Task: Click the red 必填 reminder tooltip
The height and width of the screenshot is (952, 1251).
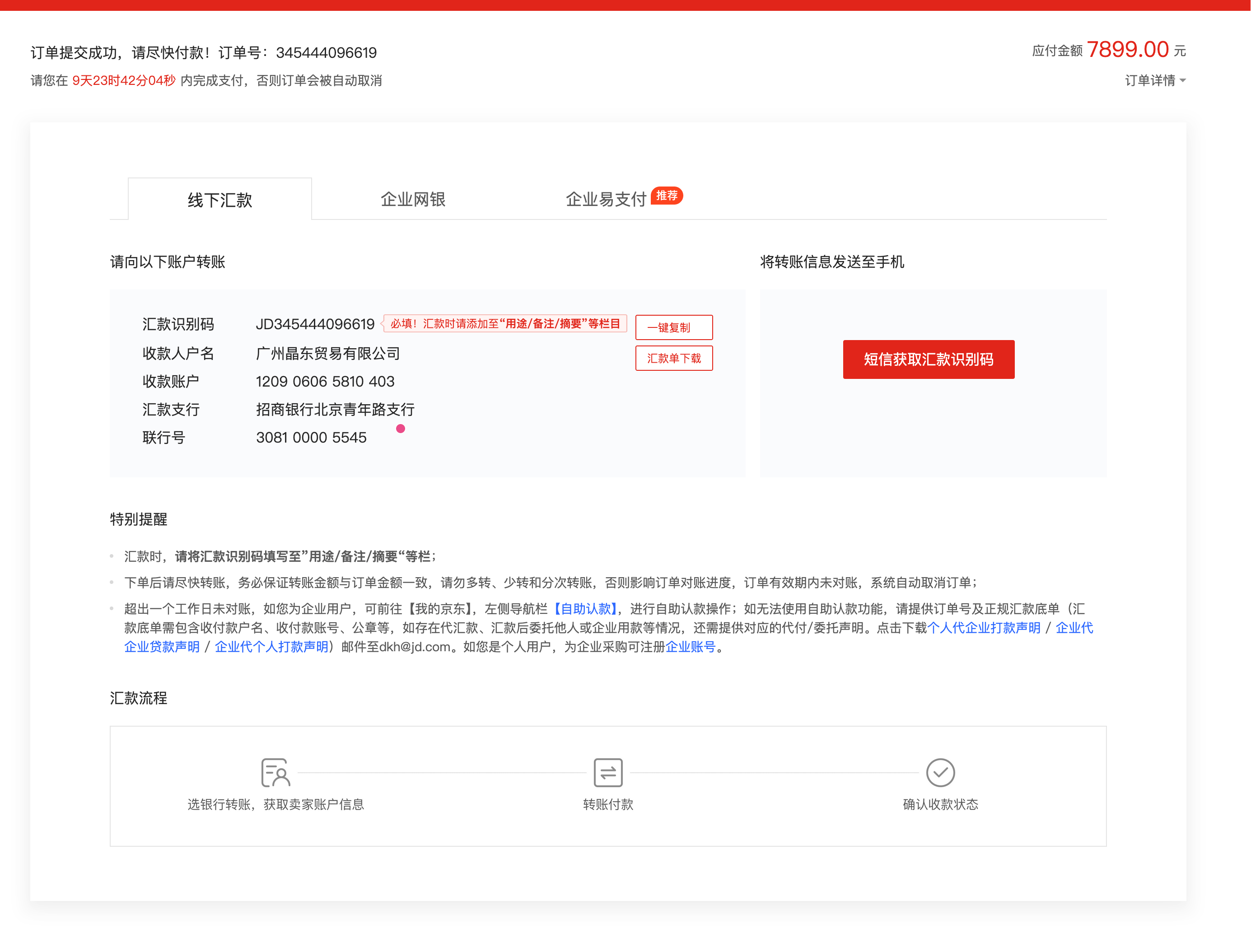Action: click(504, 323)
